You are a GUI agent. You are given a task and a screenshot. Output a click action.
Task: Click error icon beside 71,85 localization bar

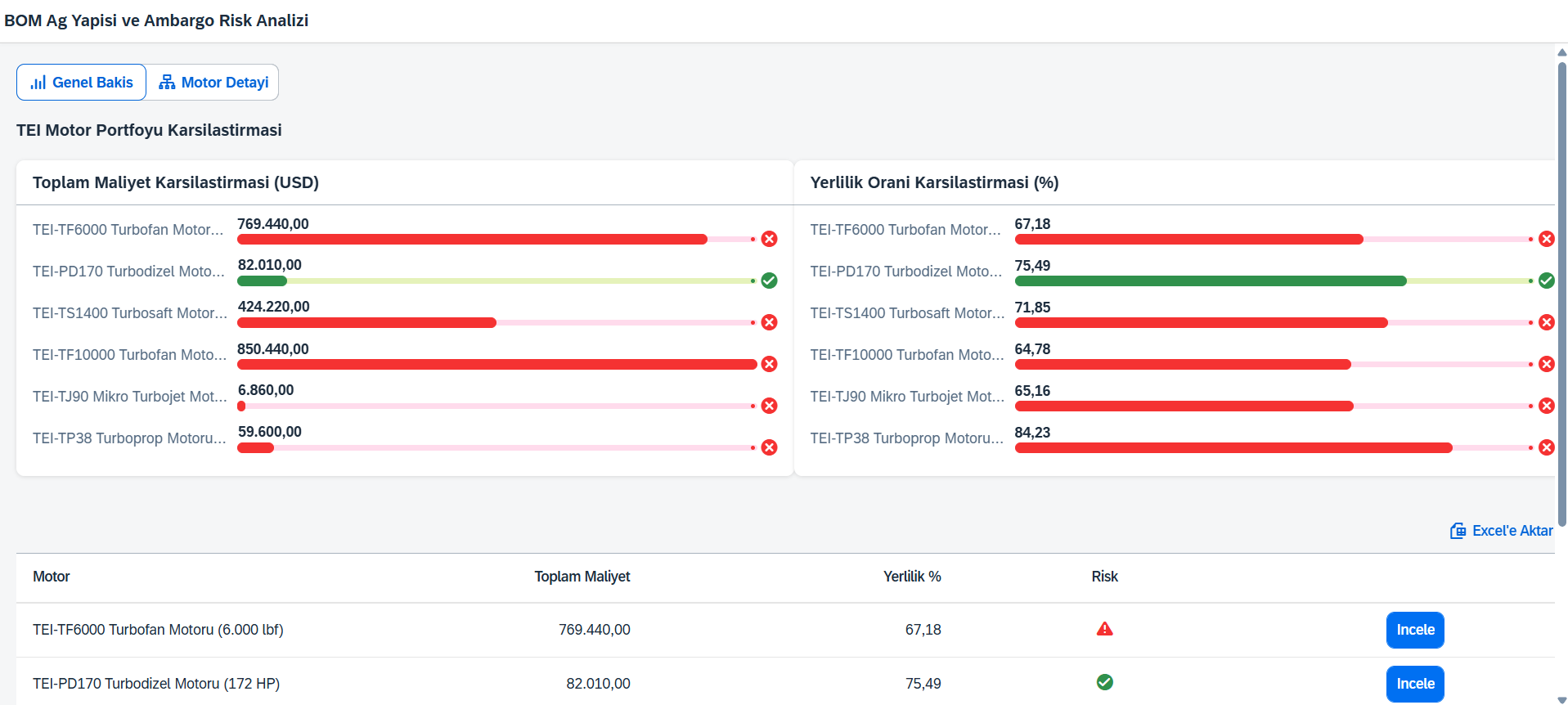(x=1546, y=322)
